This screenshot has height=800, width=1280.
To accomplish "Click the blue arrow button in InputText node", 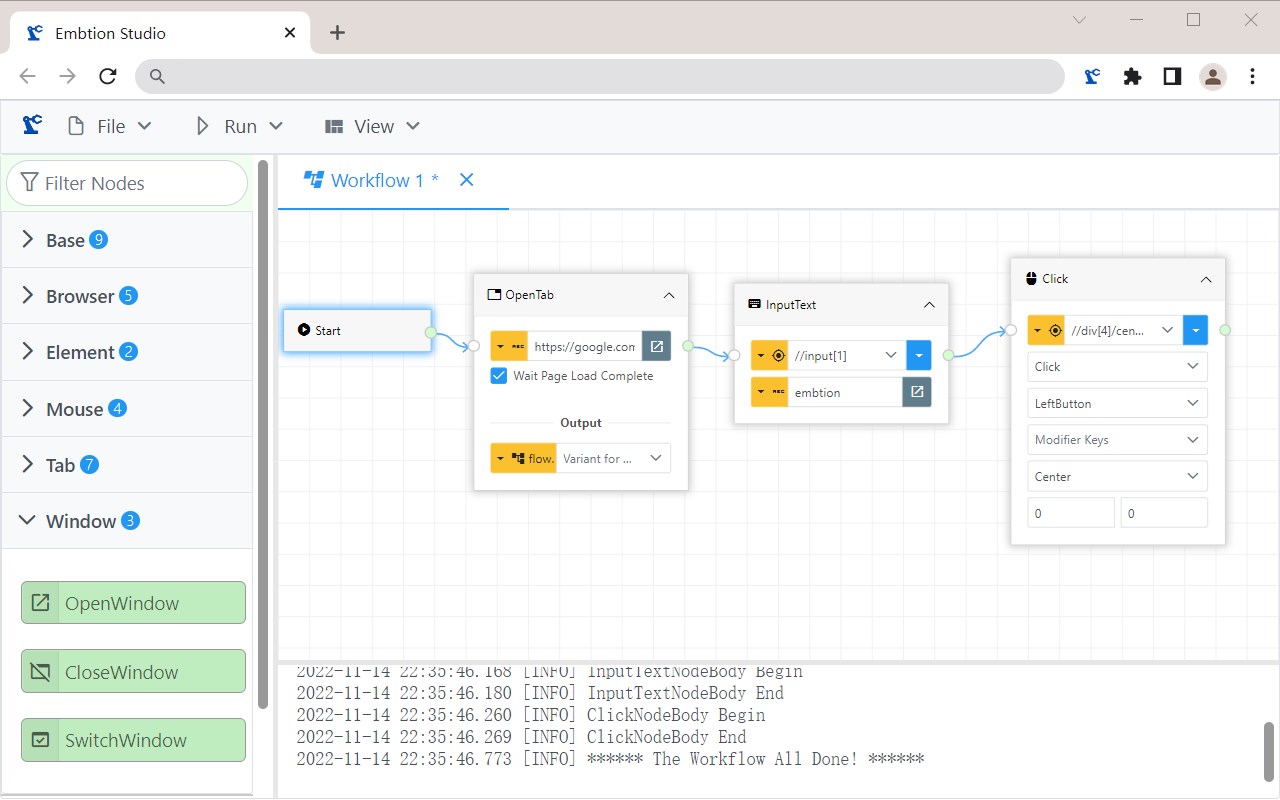I will (x=918, y=355).
